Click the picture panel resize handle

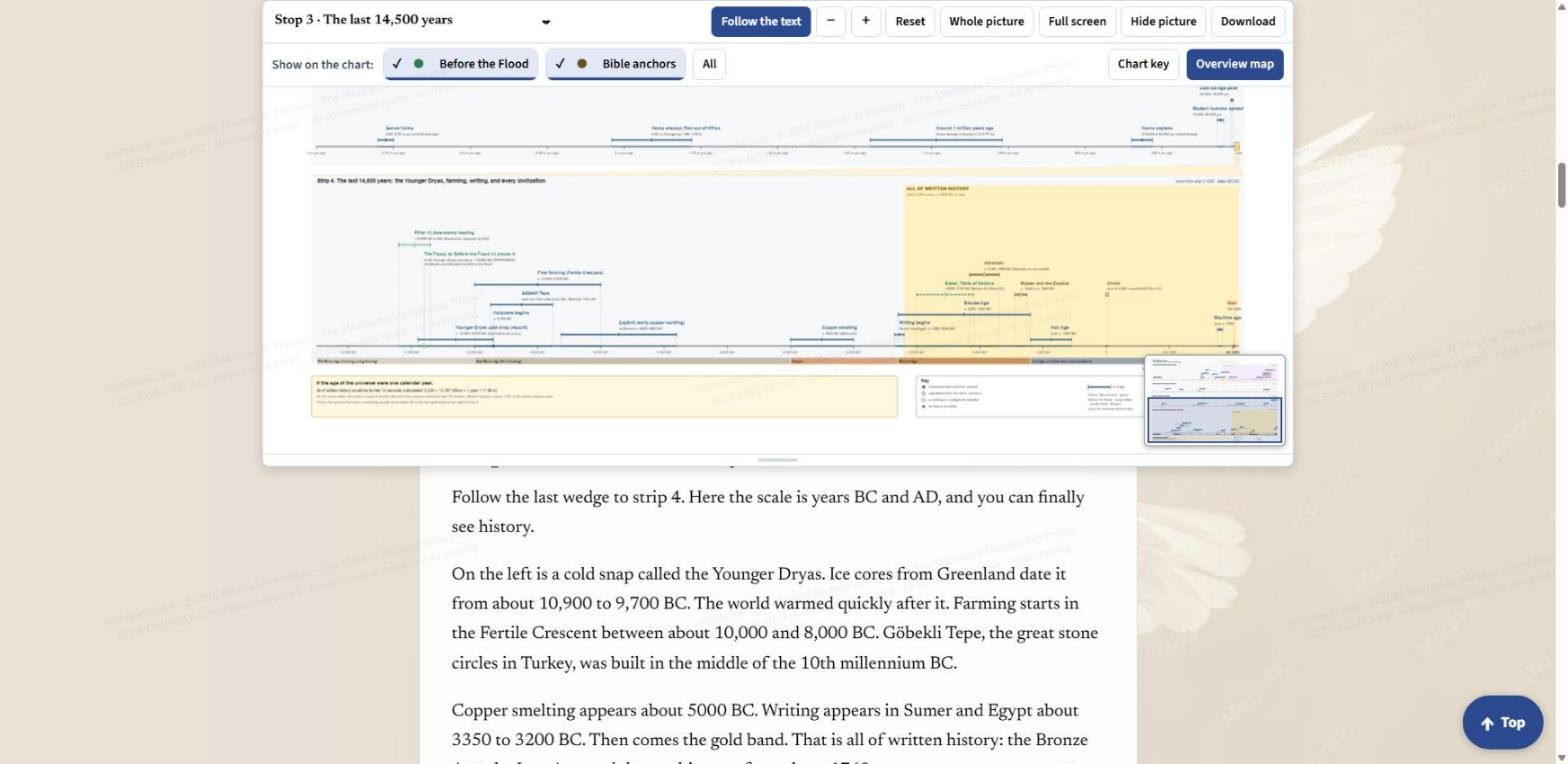click(778, 460)
